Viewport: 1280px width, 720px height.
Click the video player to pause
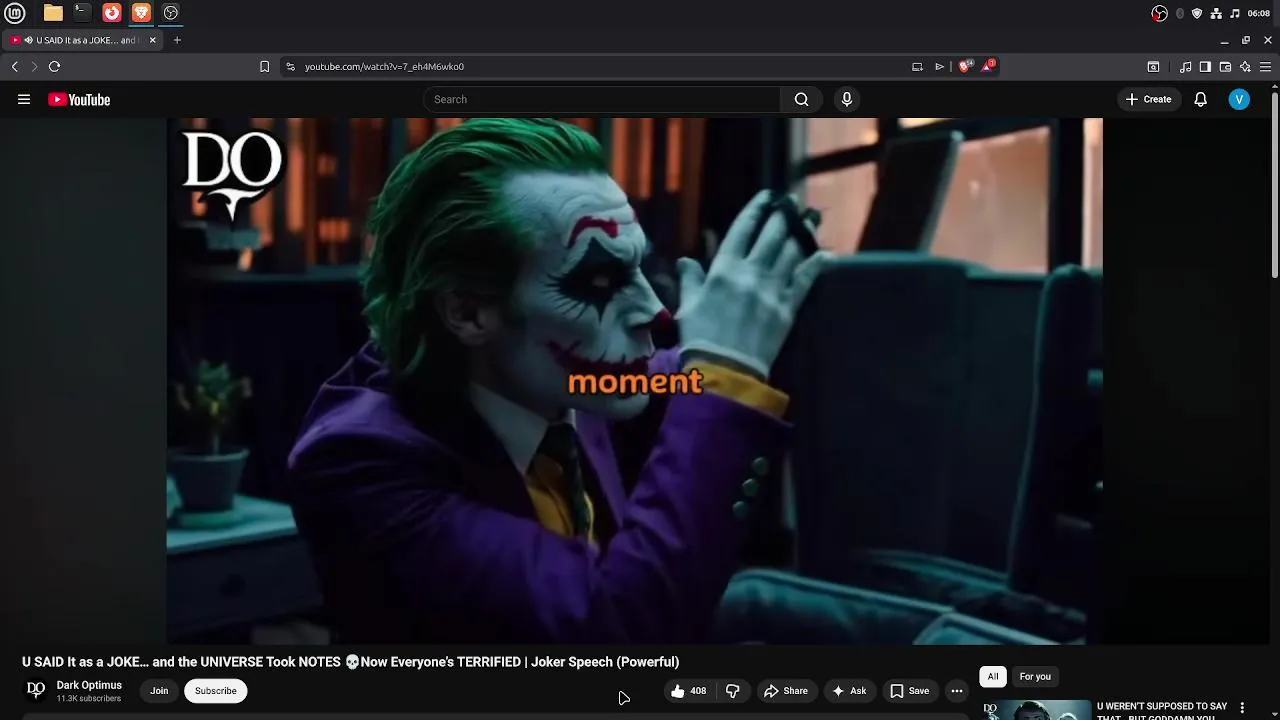tap(634, 381)
